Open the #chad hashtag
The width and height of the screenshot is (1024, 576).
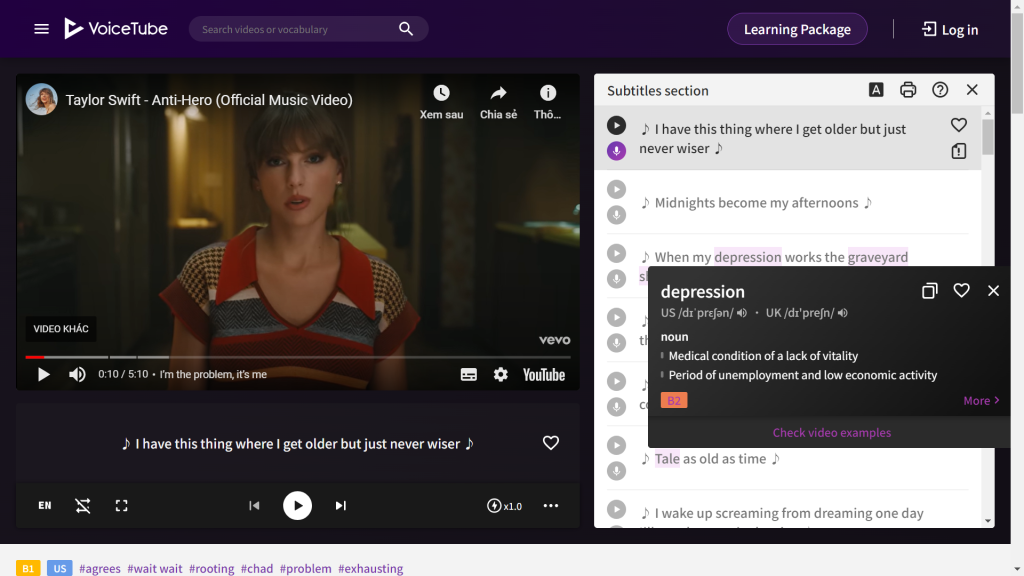[x=257, y=568]
